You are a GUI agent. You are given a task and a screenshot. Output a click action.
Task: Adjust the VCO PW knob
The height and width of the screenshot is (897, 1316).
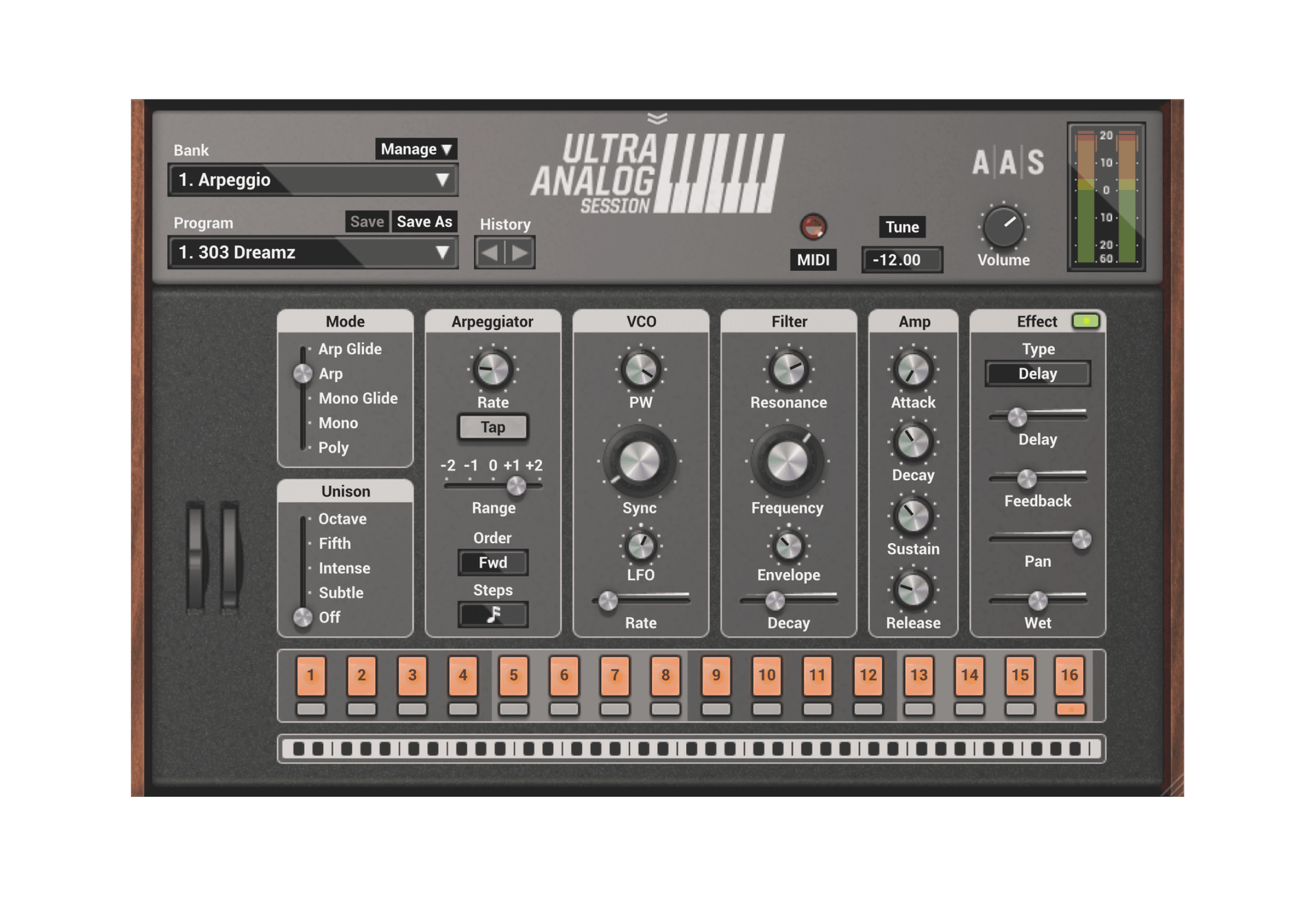pos(640,370)
